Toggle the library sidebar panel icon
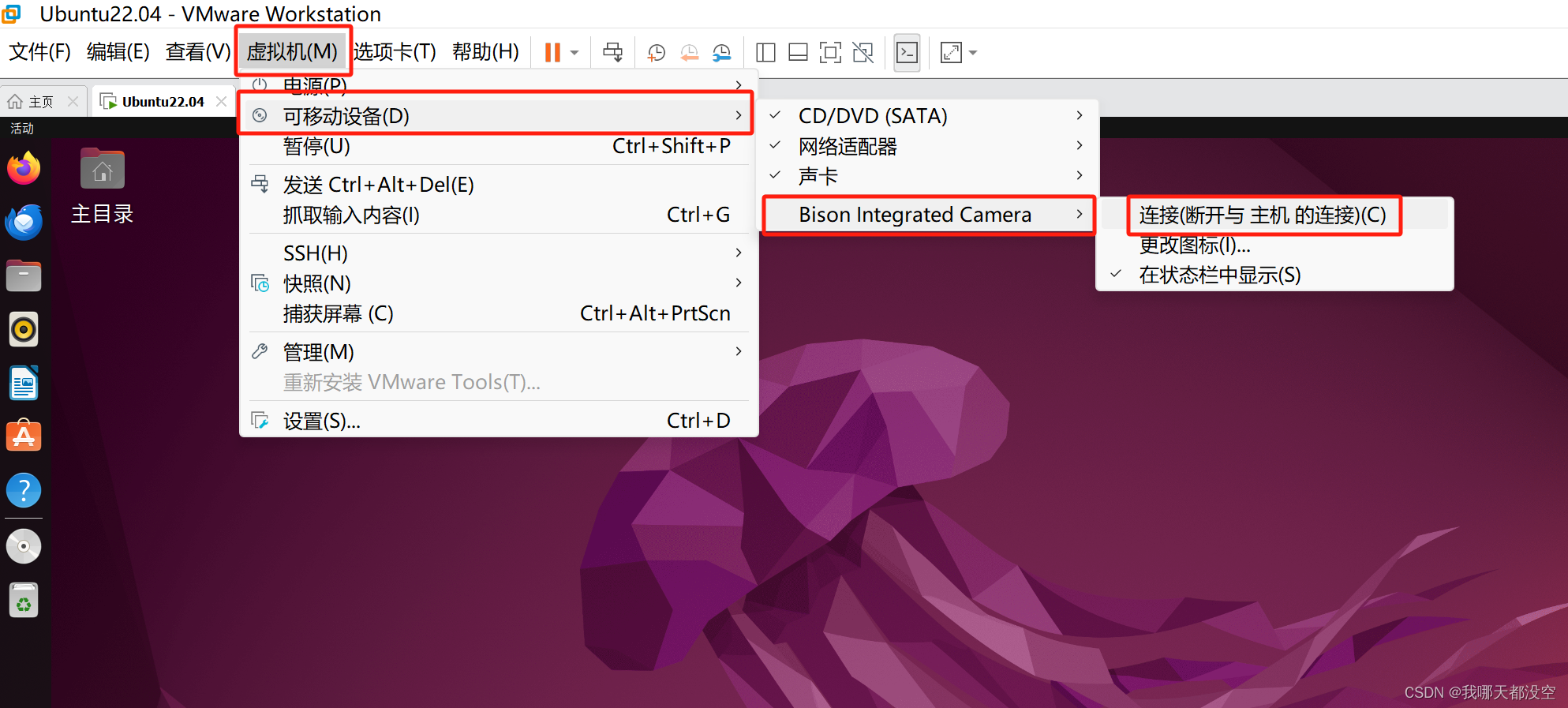Viewport: 1568px width, 708px height. [765, 53]
